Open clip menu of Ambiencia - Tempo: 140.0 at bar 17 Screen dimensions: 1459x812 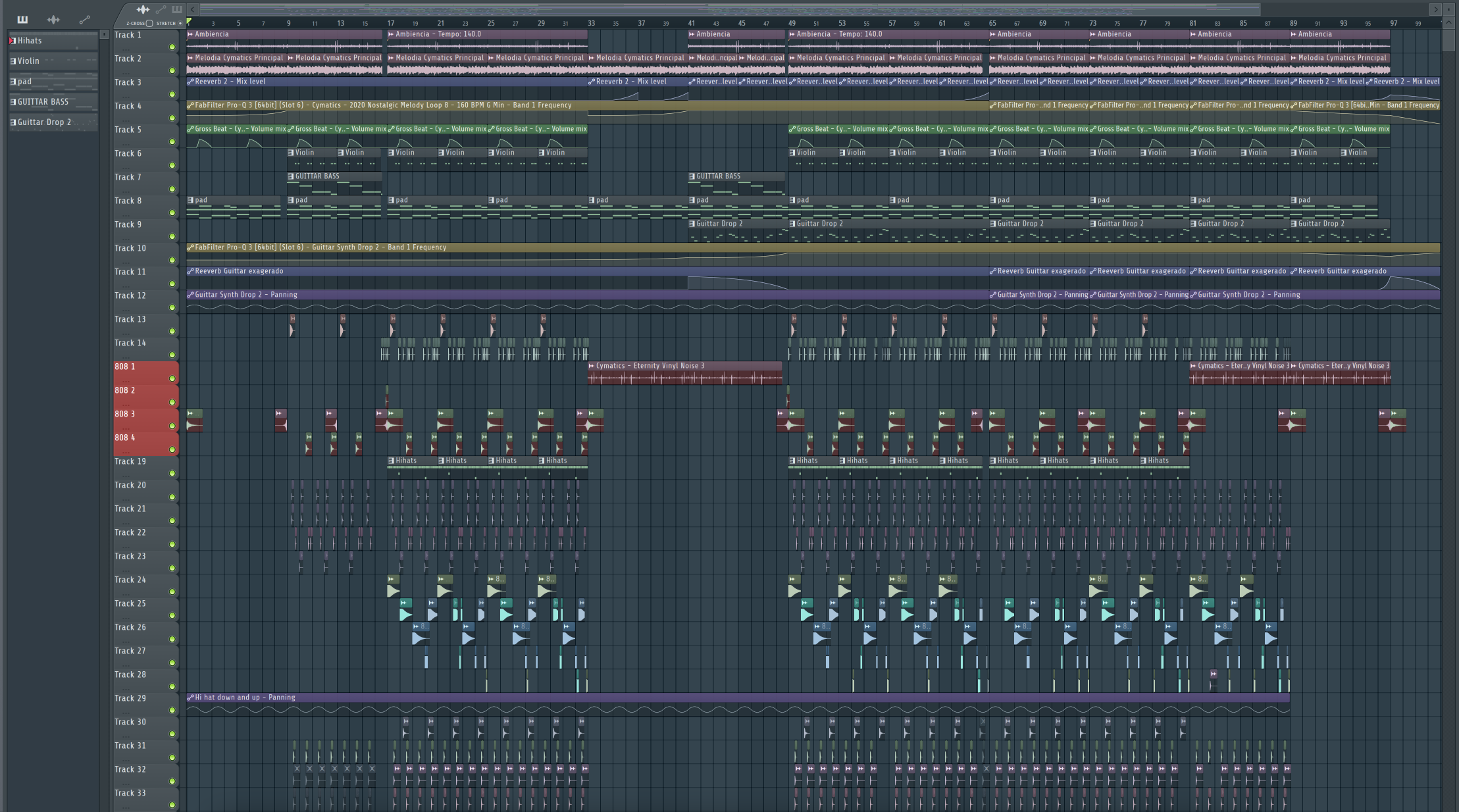391,34
